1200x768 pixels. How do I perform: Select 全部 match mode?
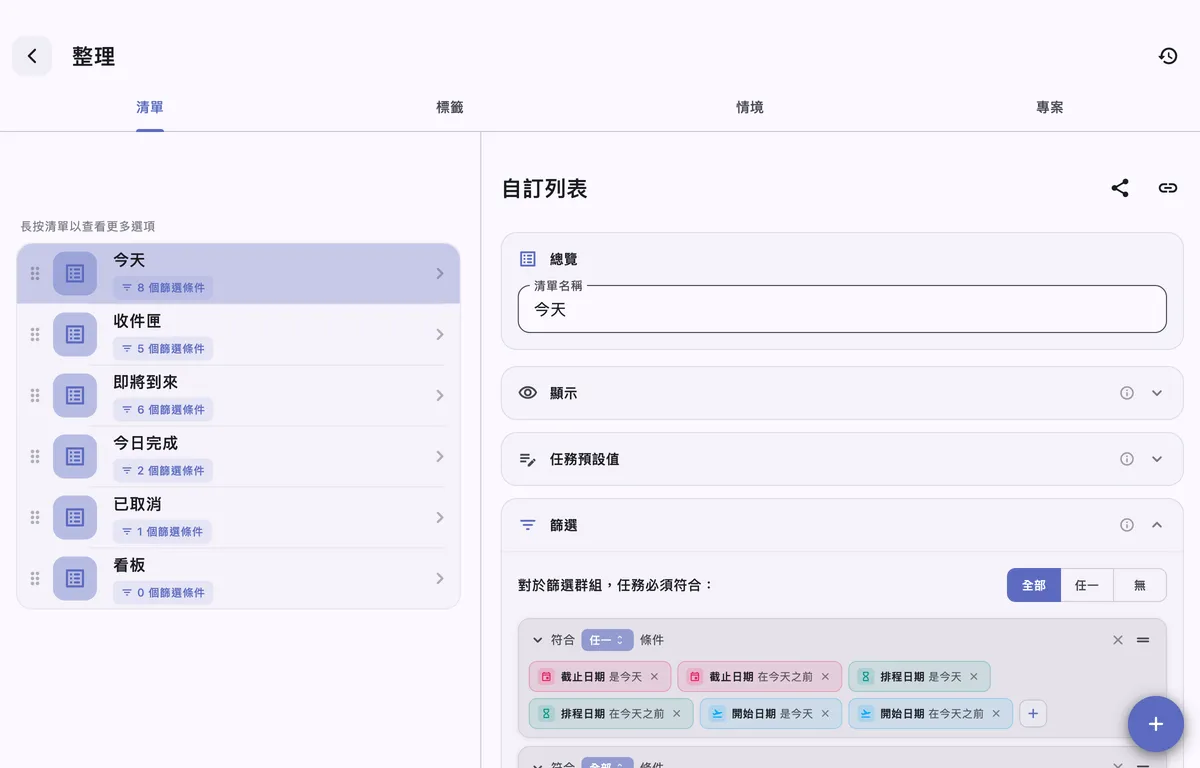(1033, 585)
